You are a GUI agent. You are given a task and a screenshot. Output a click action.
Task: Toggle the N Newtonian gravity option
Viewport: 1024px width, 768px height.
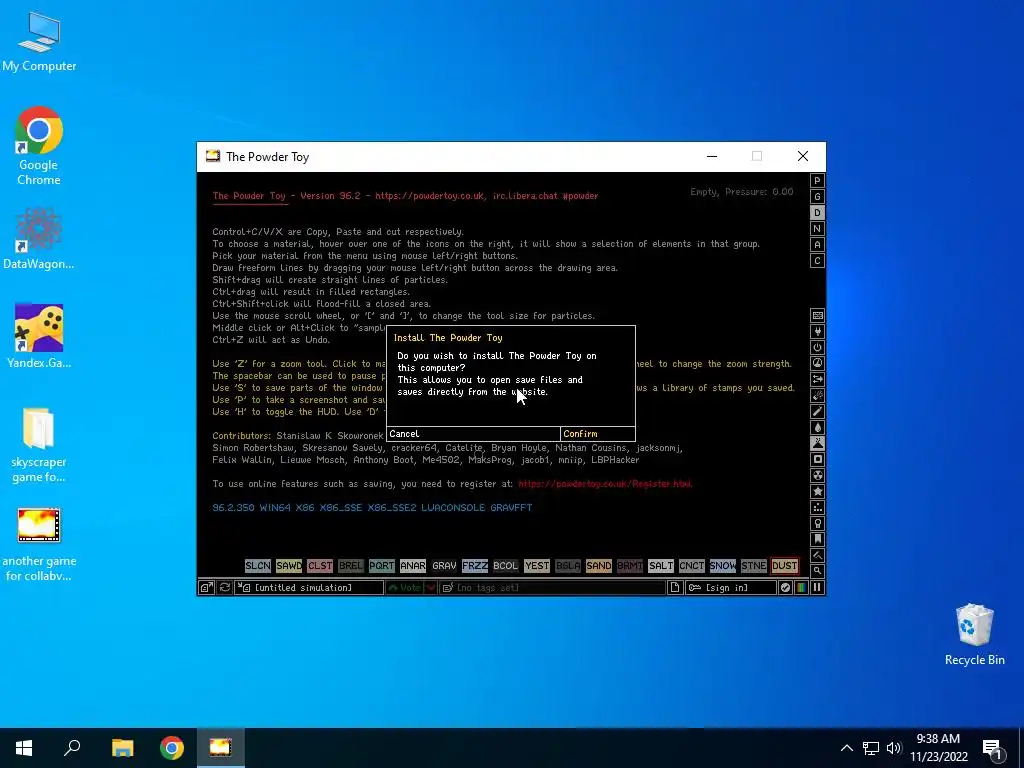pyautogui.click(x=818, y=229)
